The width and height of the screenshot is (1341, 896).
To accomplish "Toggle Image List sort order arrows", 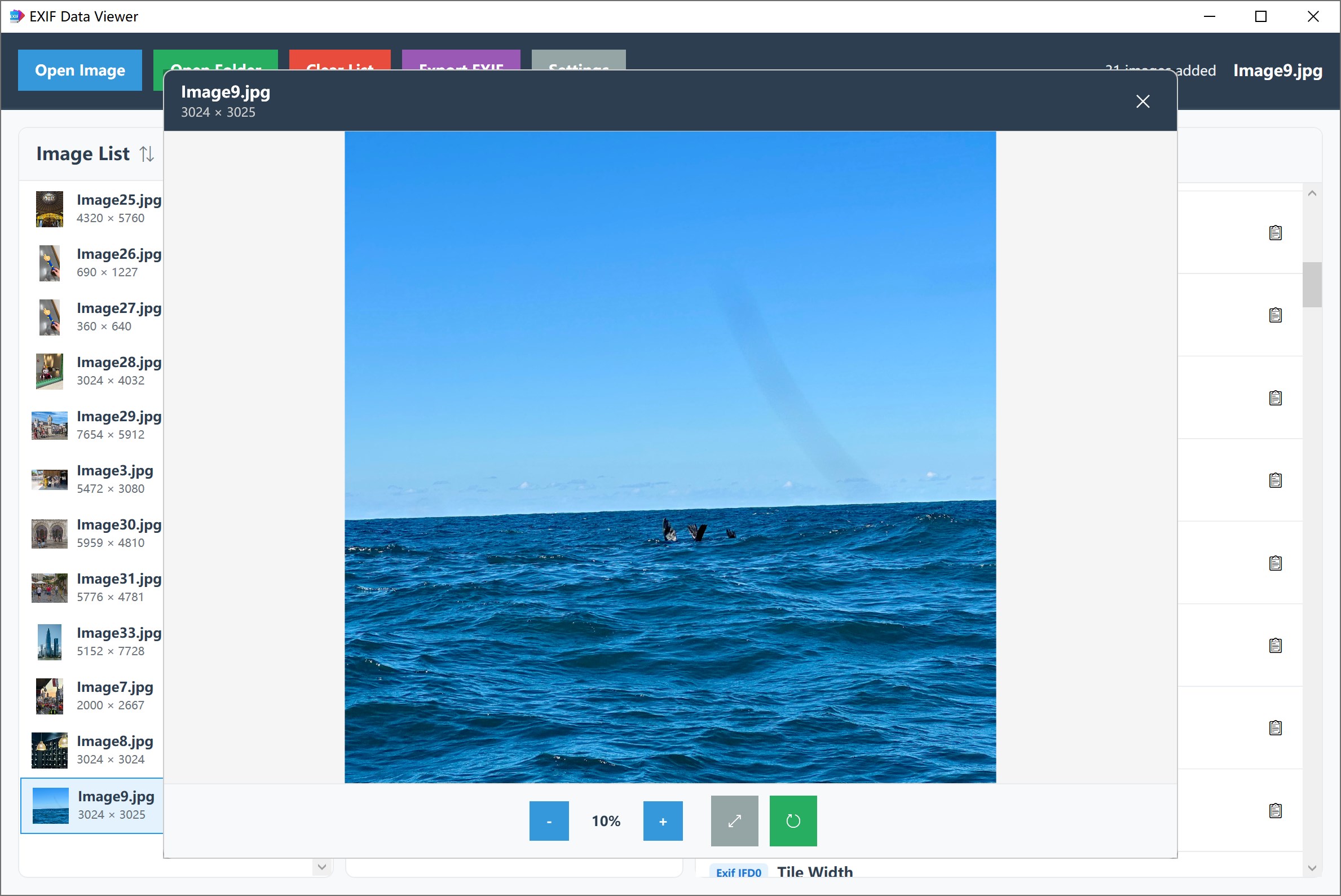I will 147,154.
